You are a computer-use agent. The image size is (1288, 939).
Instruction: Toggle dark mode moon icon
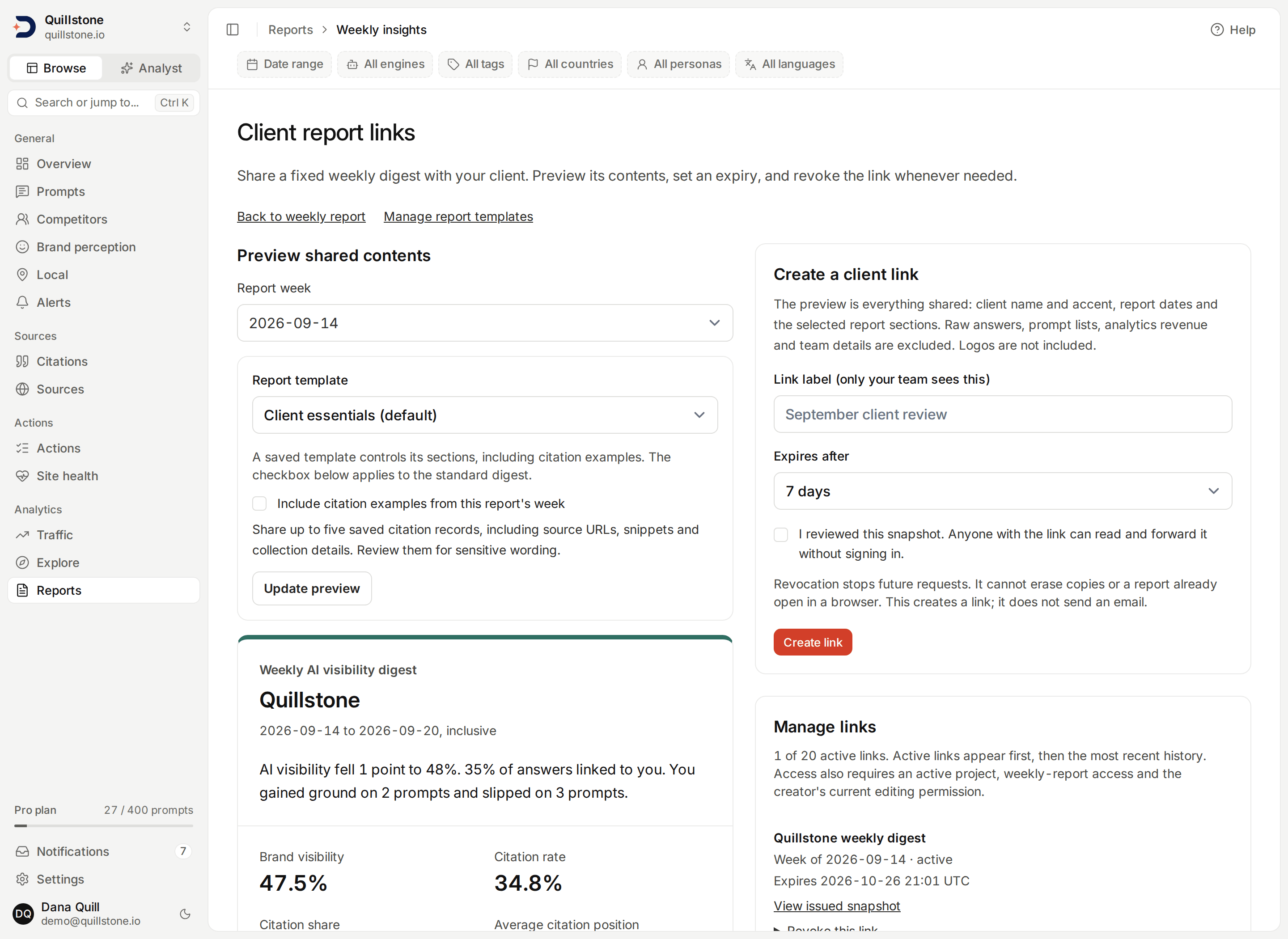point(185,914)
